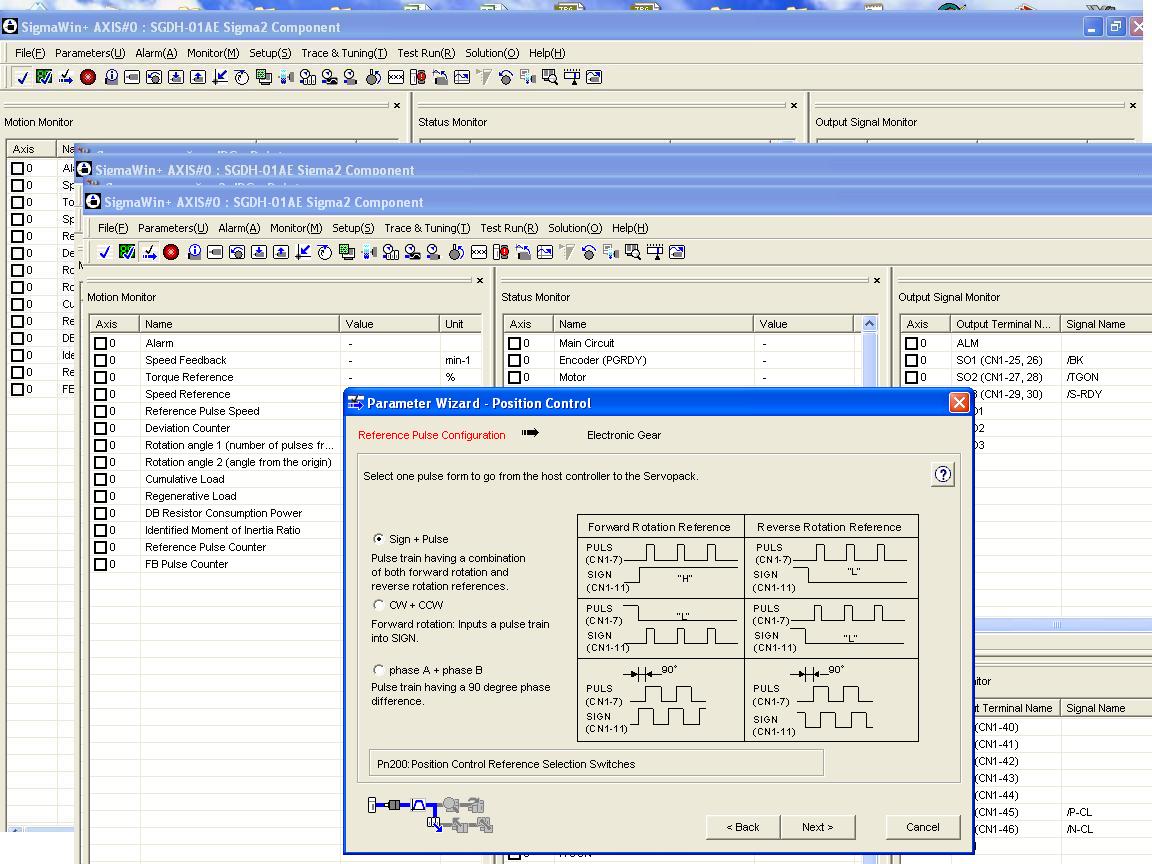The width and height of the screenshot is (1152, 864).
Task: Close the front window's Status Monitor panel
Action: pyautogui.click(x=876, y=280)
